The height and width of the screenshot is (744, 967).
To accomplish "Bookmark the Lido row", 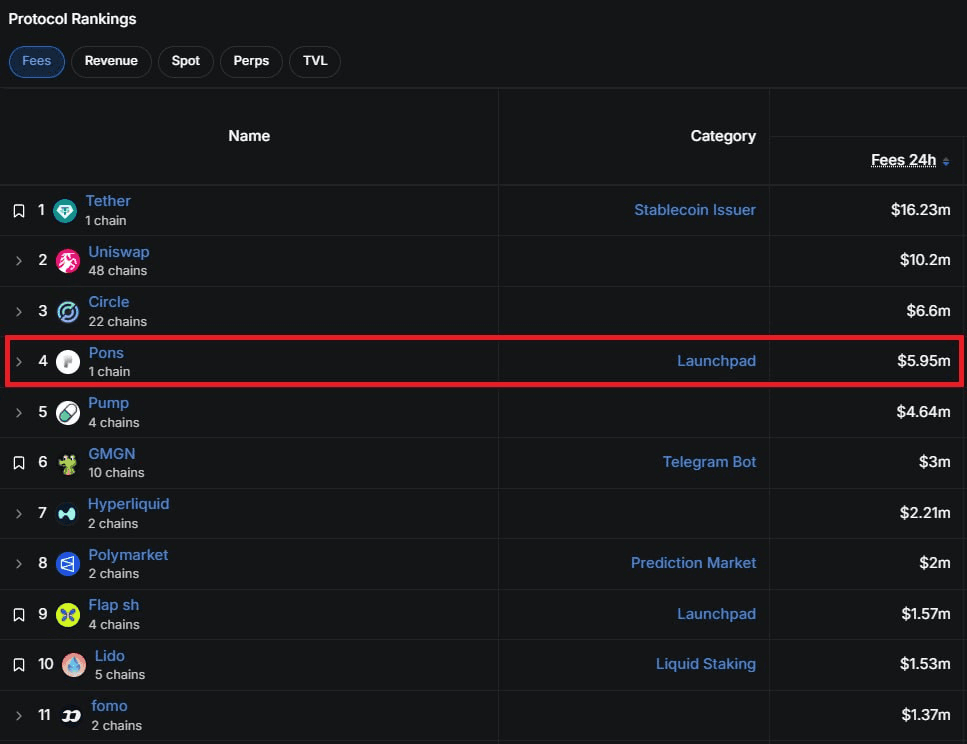I will (19, 665).
